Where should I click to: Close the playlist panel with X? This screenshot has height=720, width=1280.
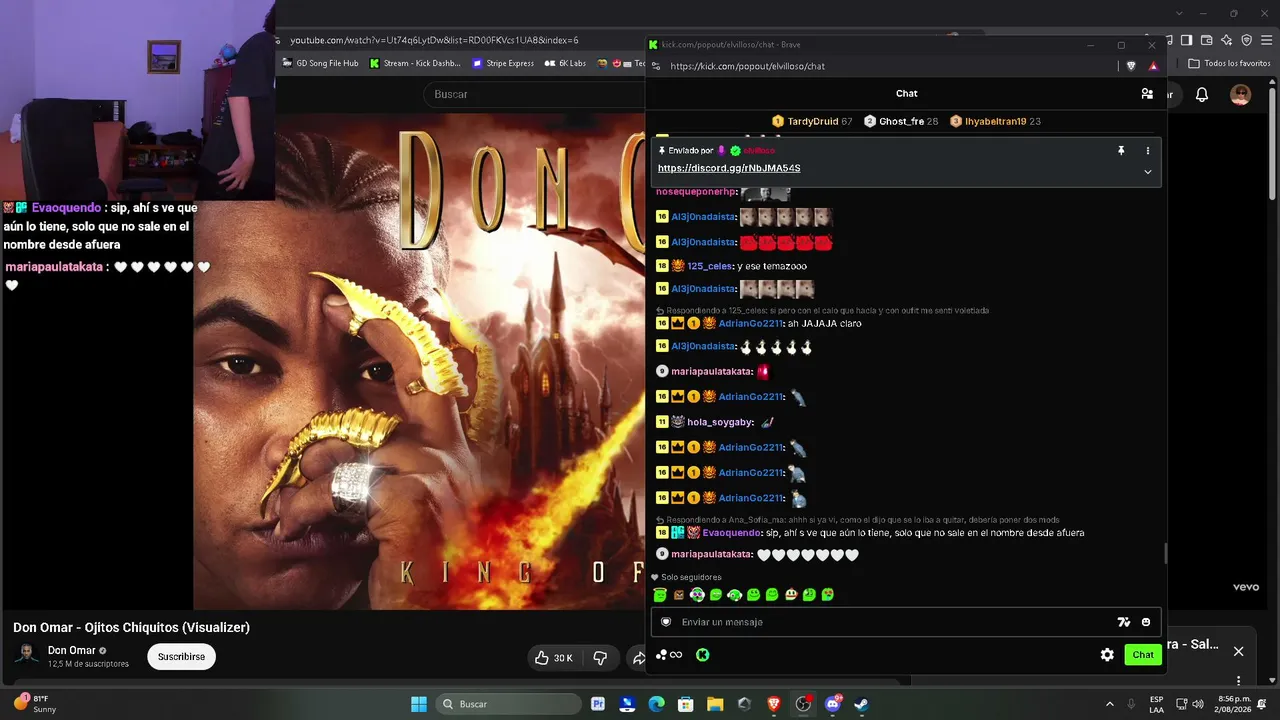coord(1238,651)
